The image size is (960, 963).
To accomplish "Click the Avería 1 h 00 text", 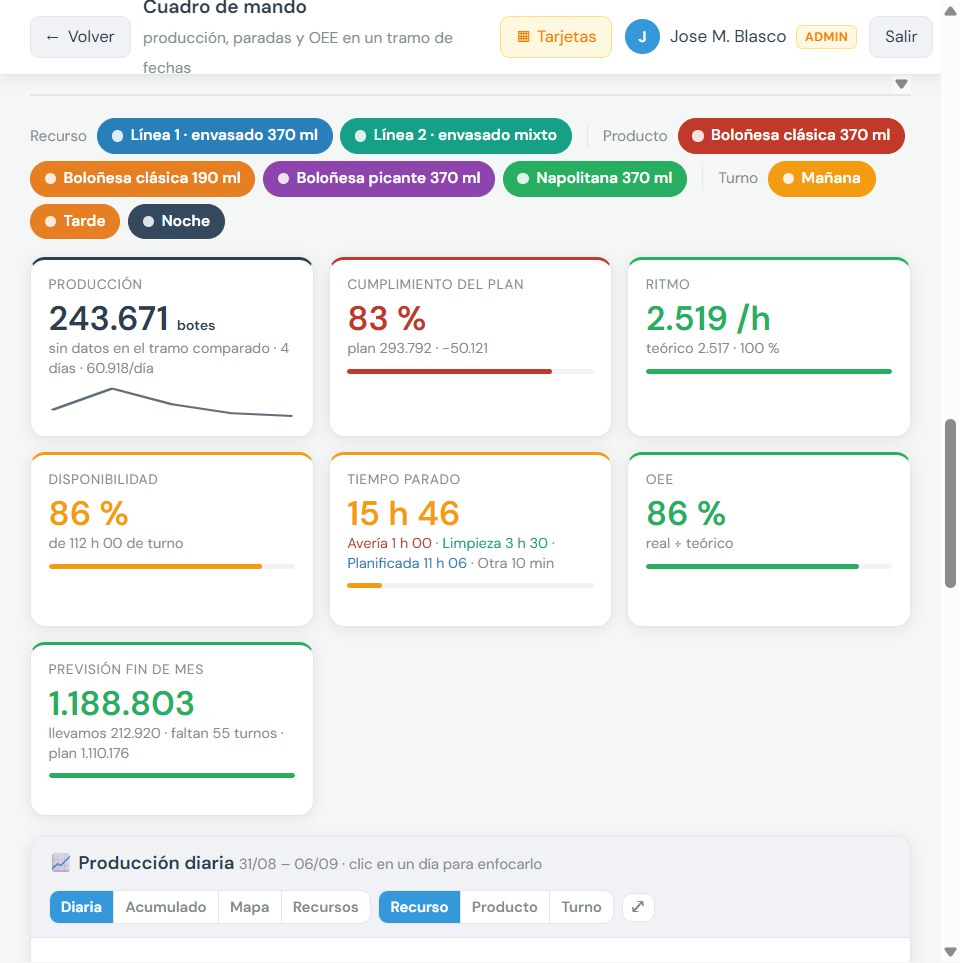I will click(389, 544).
